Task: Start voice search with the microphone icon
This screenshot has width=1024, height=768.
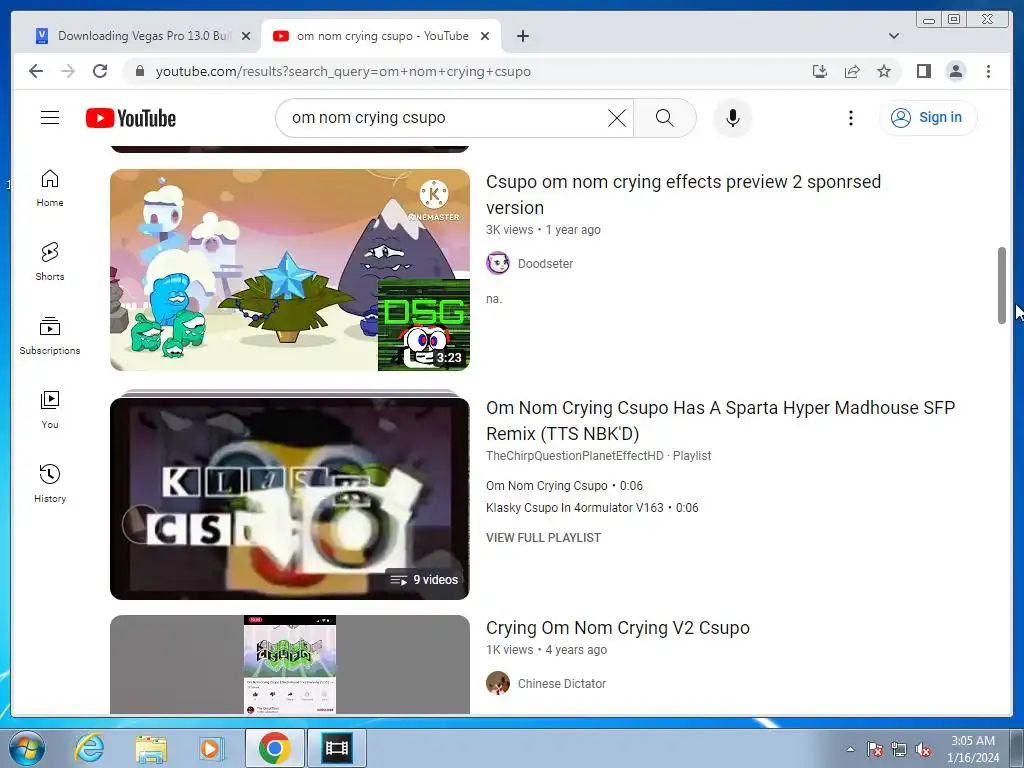Action: pos(733,118)
